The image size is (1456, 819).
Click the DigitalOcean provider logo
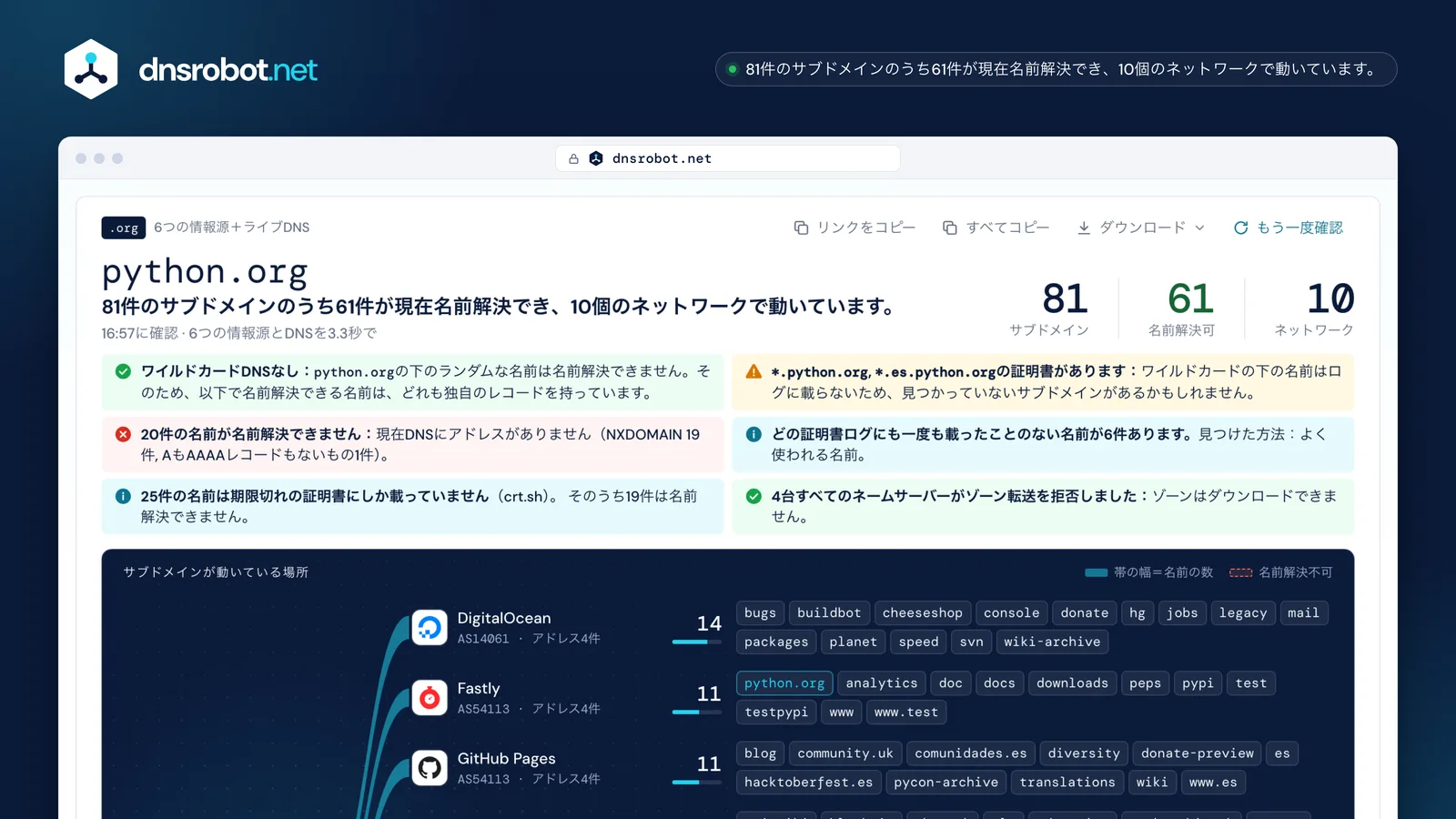tap(430, 627)
